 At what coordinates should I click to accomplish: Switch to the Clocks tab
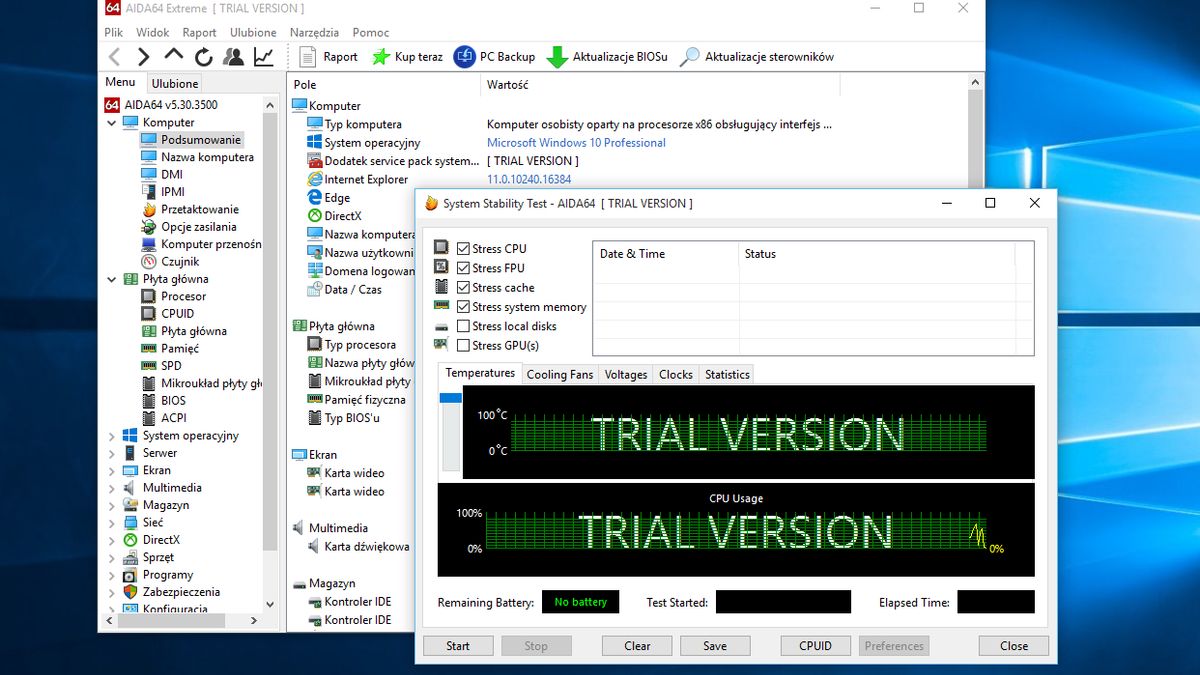pyautogui.click(x=676, y=375)
